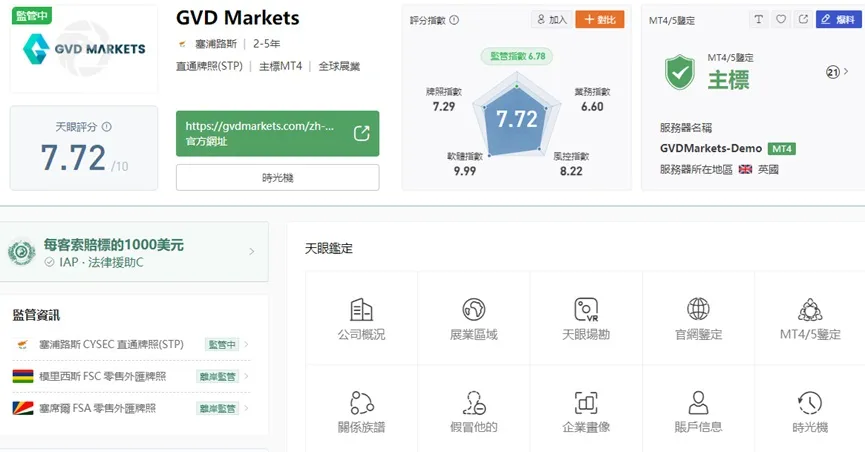Click the 牌照指數 7.29 value
This screenshot has height=452, width=865.
444,107
